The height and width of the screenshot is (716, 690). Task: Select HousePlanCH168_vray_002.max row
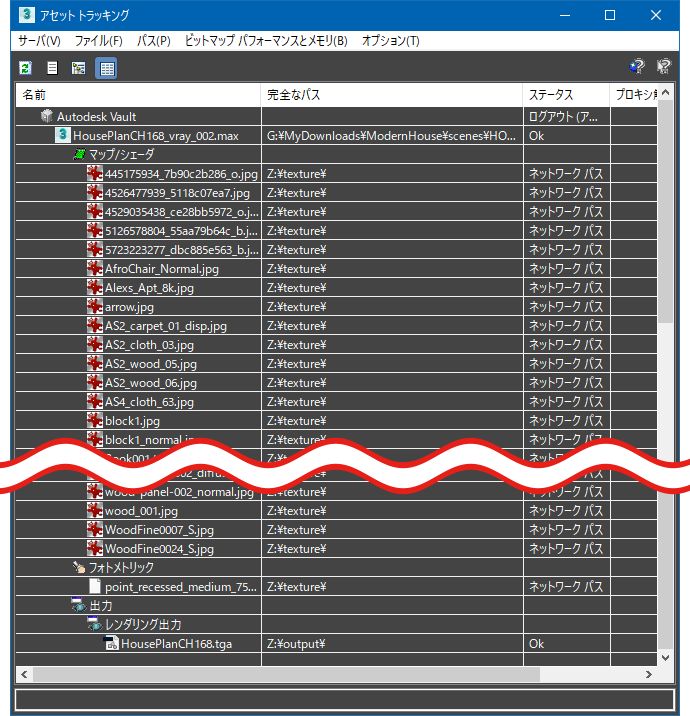pos(337,136)
